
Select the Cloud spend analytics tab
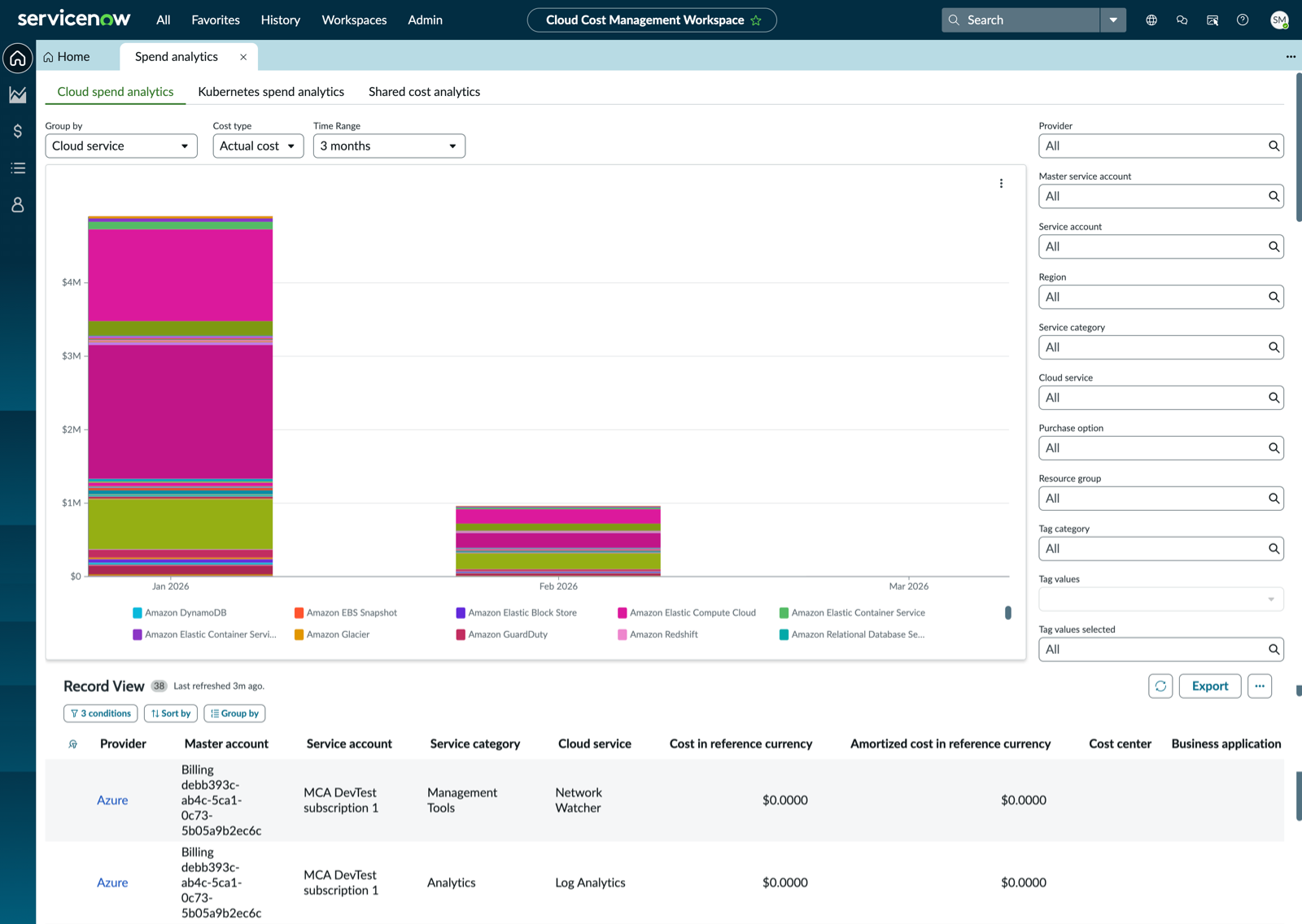coord(116,92)
